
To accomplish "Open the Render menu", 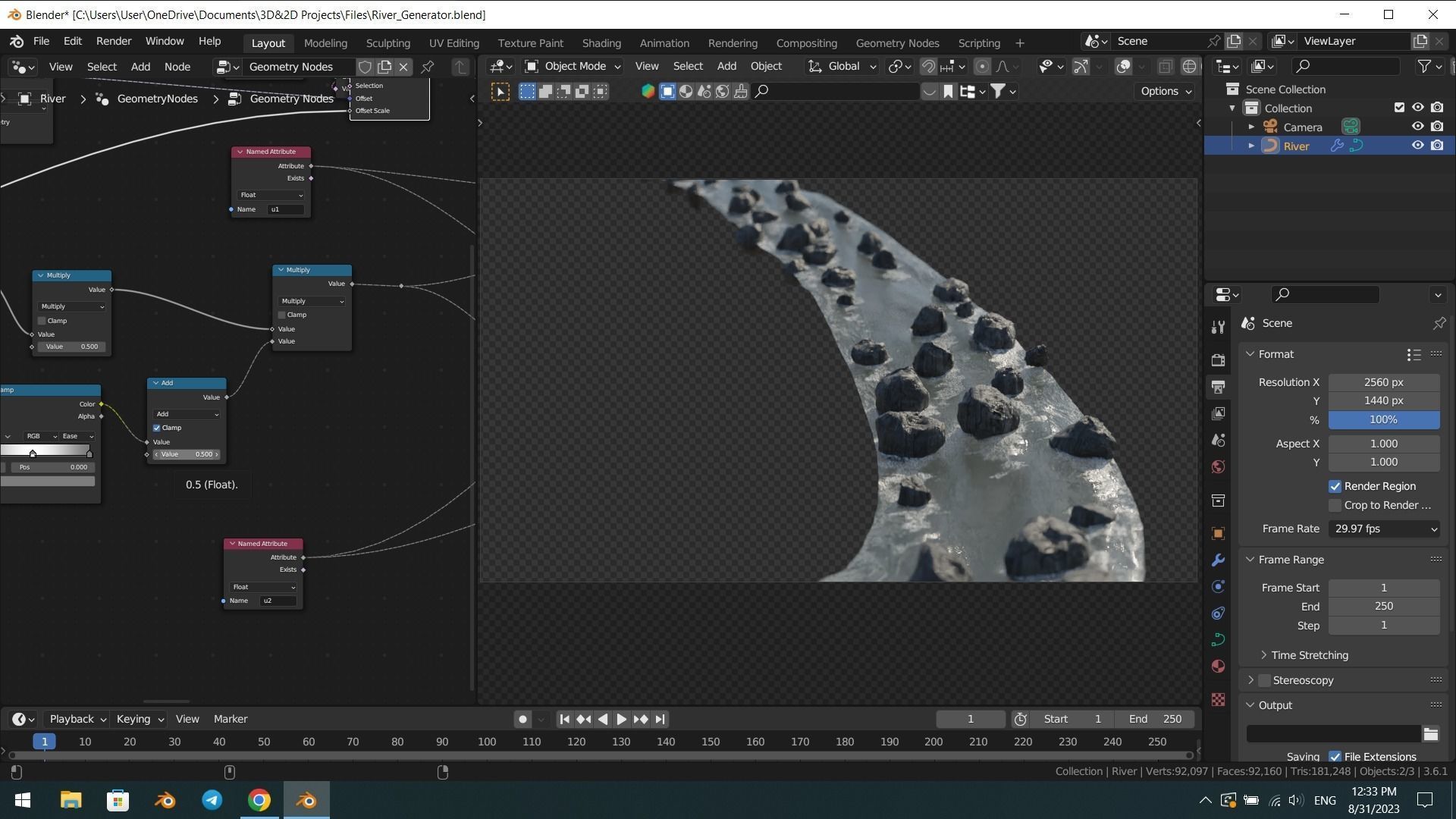I will click(x=114, y=41).
